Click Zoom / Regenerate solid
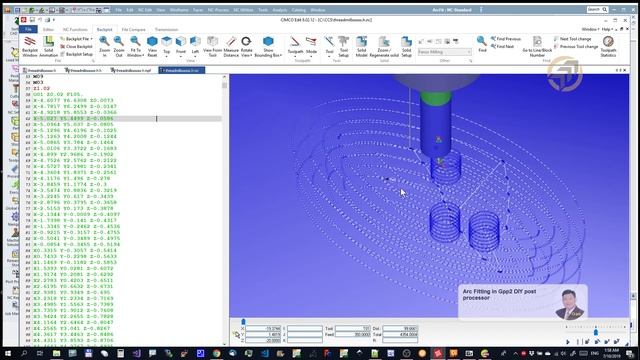The width and height of the screenshot is (640, 360). coord(384,46)
